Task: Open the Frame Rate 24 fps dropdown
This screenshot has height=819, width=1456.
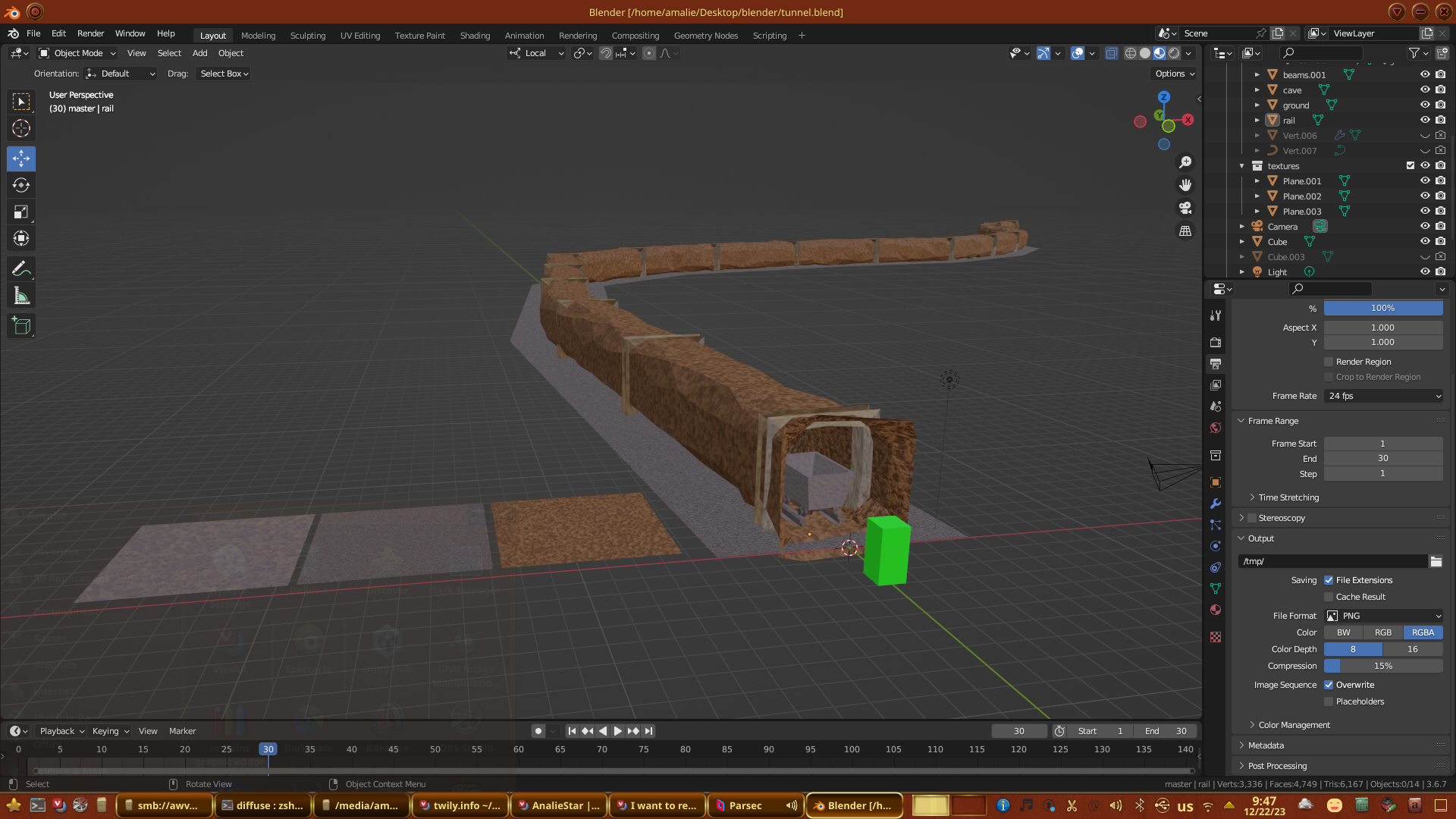Action: [1383, 396]
